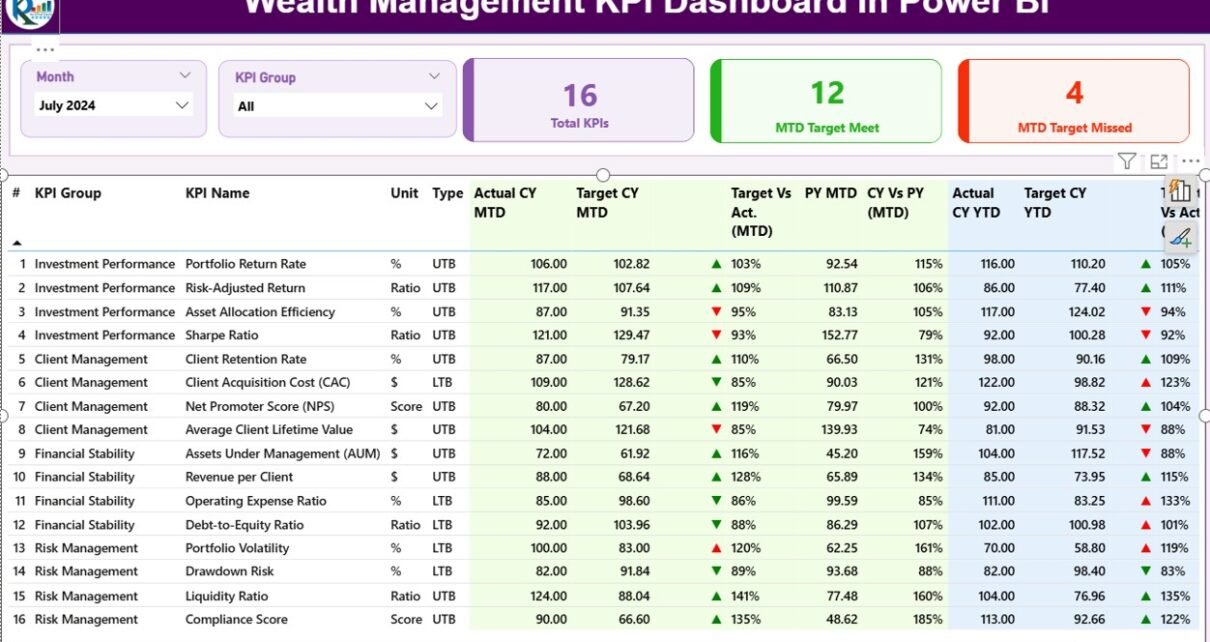Select the MTD Target Missed card
Image resolution: width=1210 pixels, height=642 pixels.
click(1074, 100)
